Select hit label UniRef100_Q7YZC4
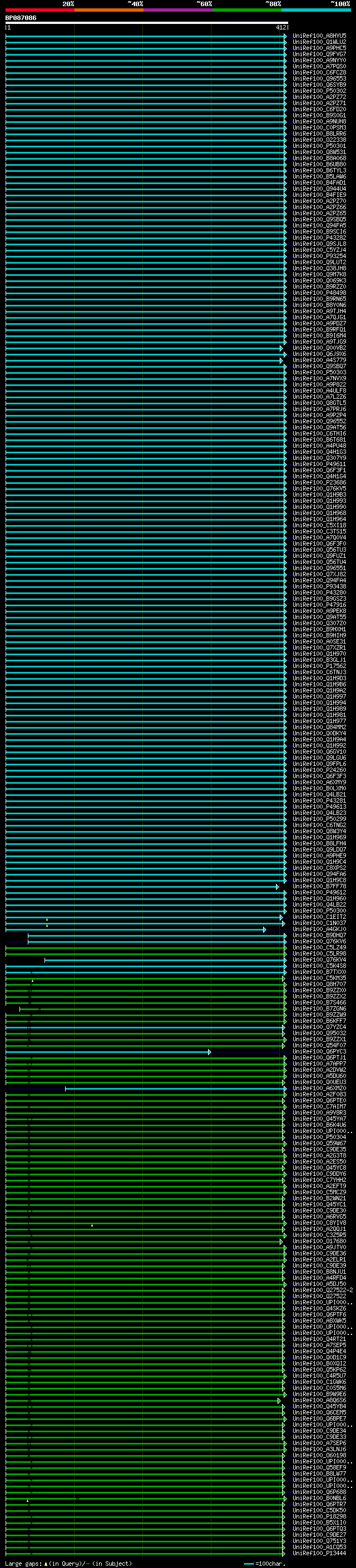Image resolution: width=356 pixels, height=1568 pixels. 319,1027
